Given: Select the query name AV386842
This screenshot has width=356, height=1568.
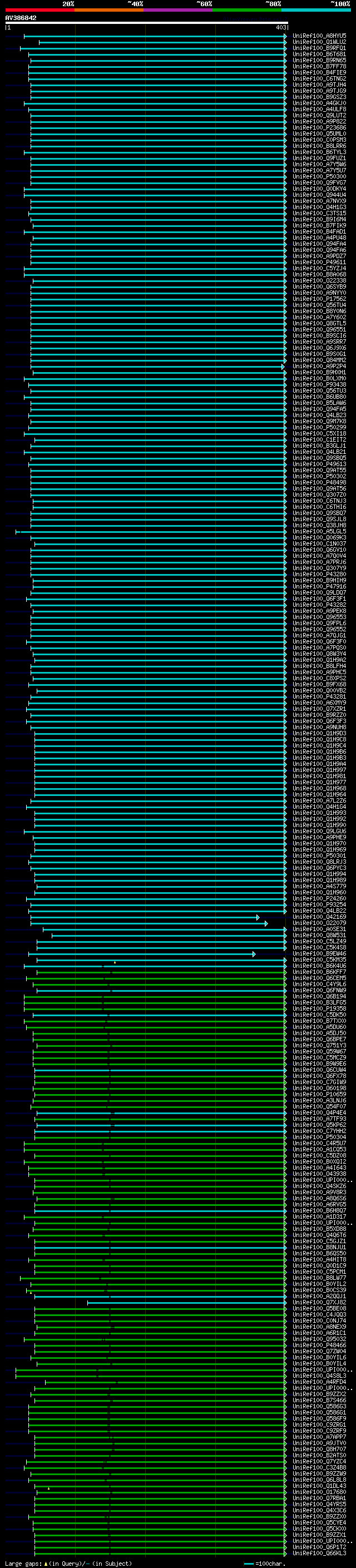Looking at the screenshot, I should click(21, 18).
